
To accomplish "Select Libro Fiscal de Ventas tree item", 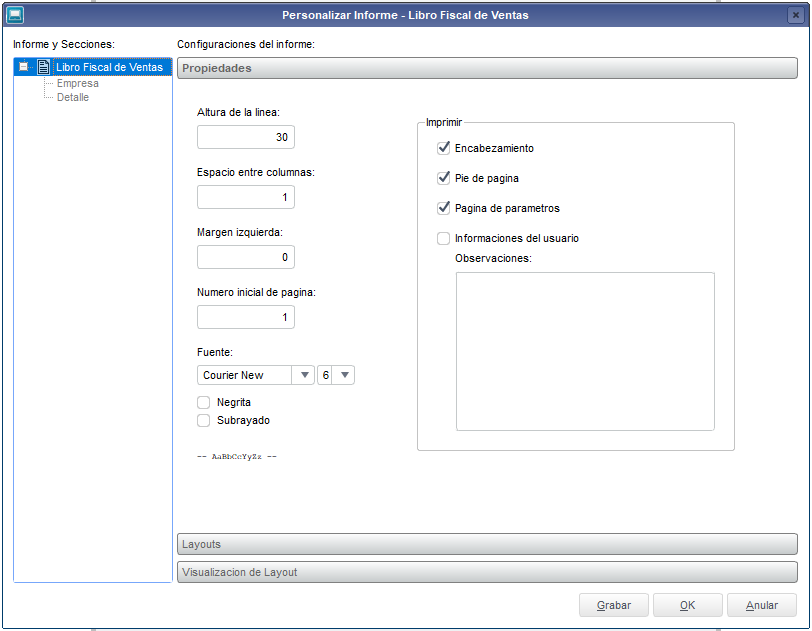I will click(x=109, y=67).
